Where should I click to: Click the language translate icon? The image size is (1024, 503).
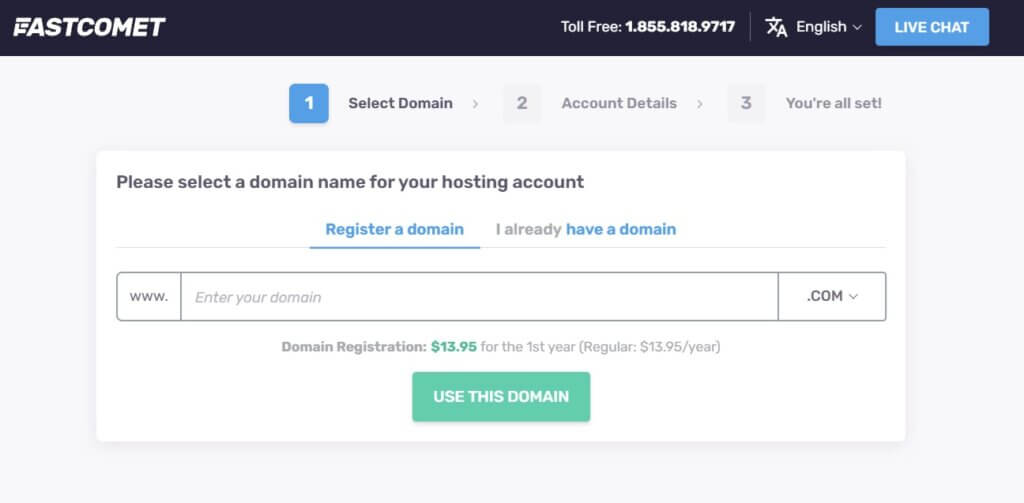point(776,27)
